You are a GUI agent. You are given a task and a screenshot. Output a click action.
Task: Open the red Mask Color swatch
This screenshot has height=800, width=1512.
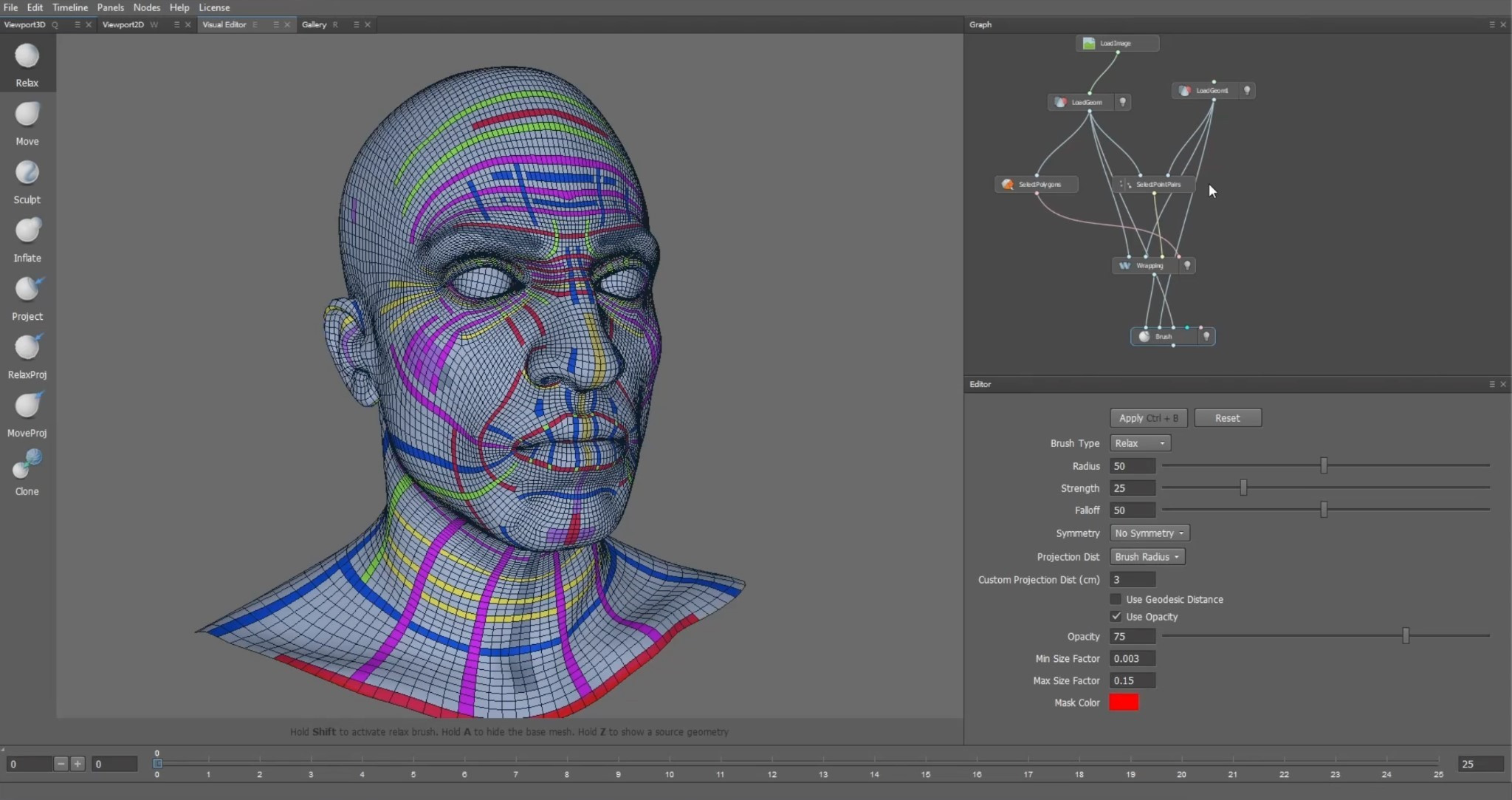1124,702
